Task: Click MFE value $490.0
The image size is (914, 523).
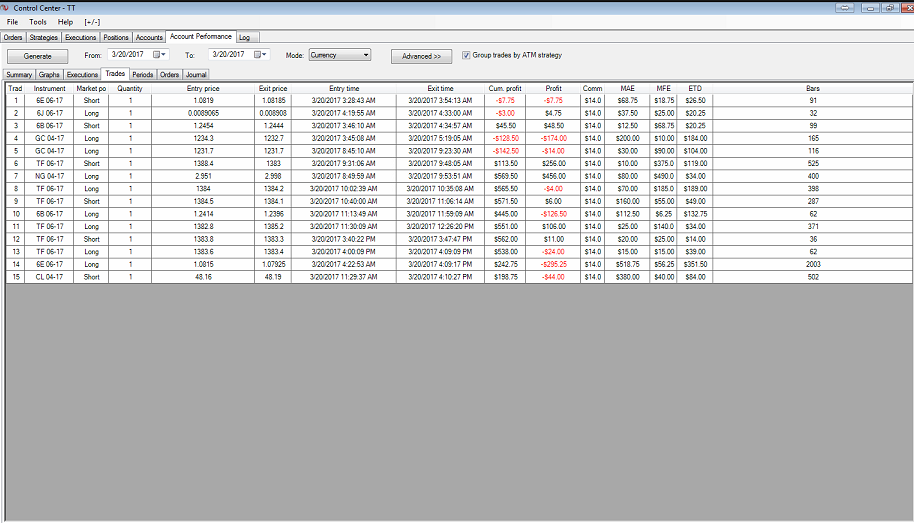Action: 663,176
